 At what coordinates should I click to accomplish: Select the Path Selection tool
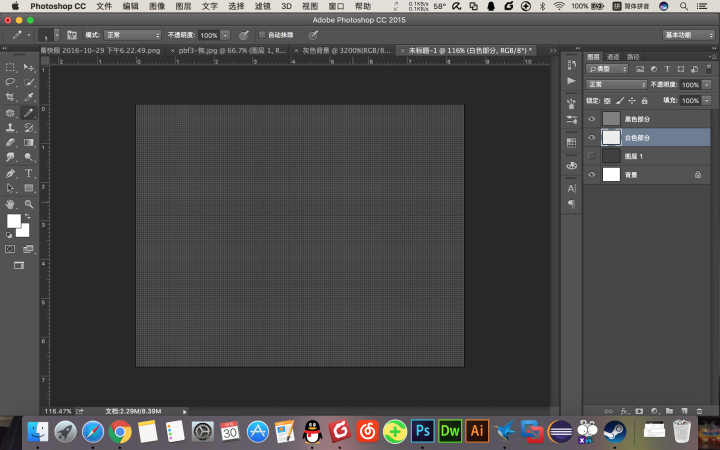(x=10, y=188)
